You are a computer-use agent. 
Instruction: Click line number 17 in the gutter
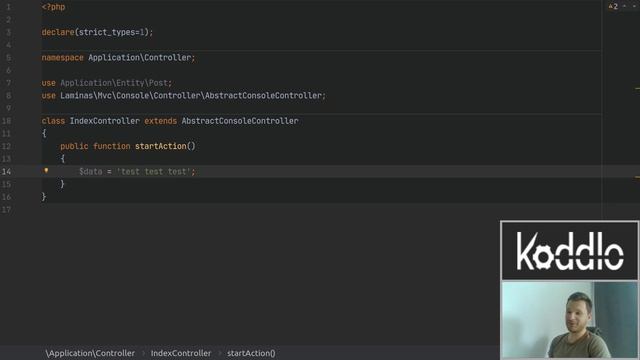click(7, 209)
